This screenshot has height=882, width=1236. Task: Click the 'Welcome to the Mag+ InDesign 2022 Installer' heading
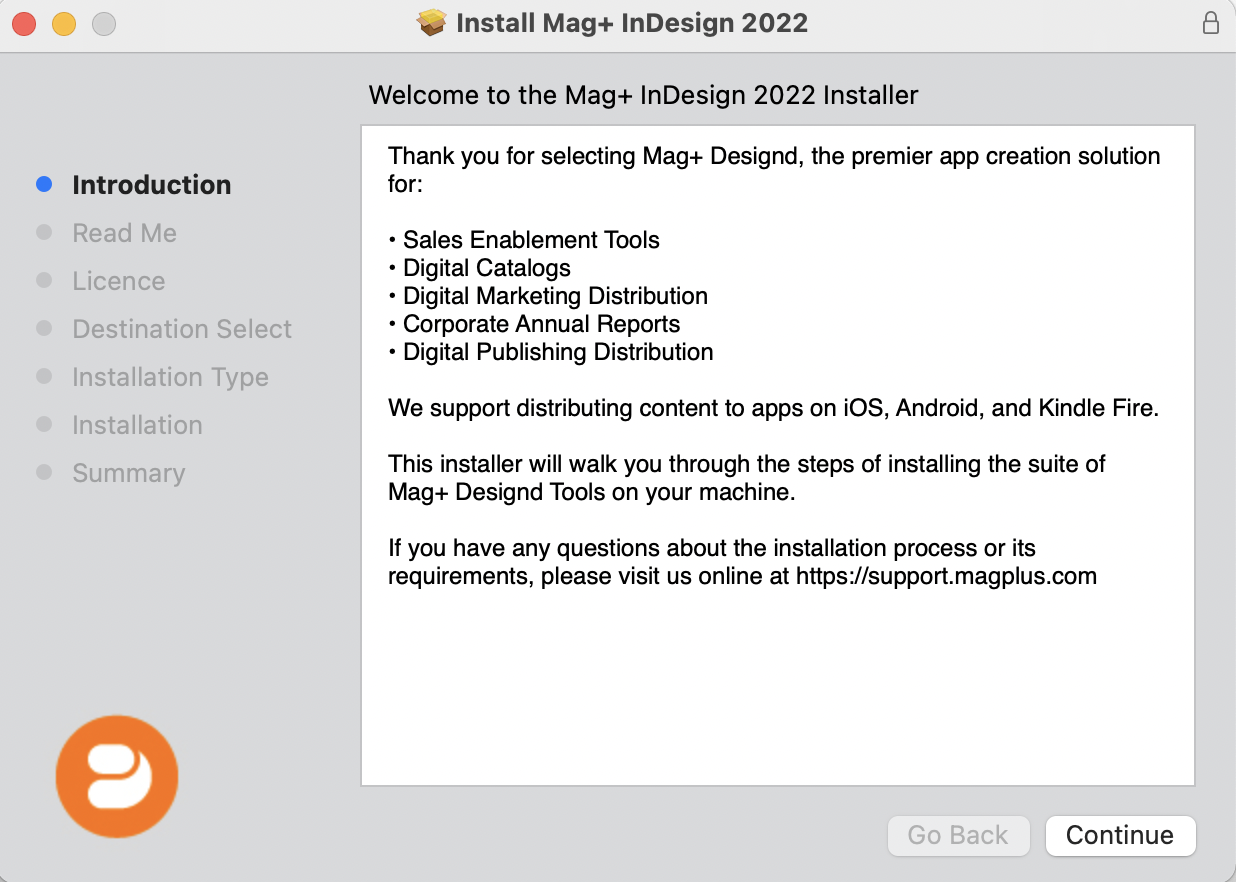pyautogui.click(x=643, y=96)
